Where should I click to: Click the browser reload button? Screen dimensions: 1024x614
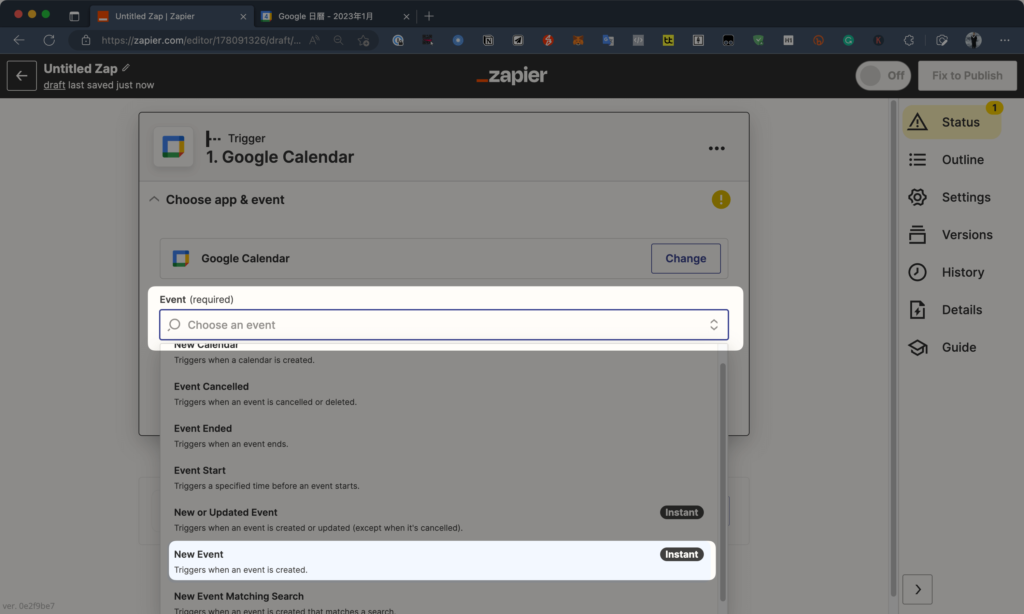pyautogui.click(x=49, y=40)
